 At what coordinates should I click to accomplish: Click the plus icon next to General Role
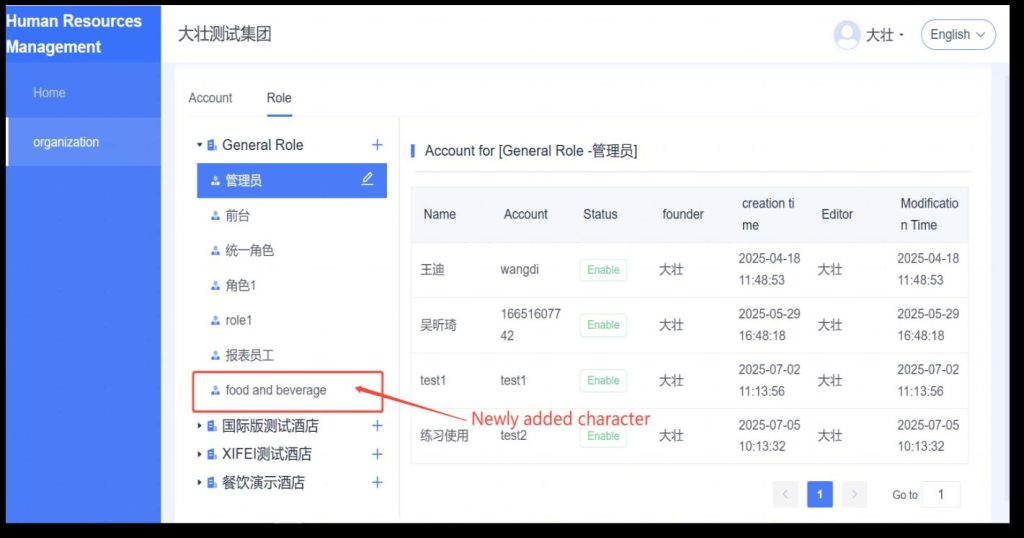pyautogui.click(x=377, y=145)
